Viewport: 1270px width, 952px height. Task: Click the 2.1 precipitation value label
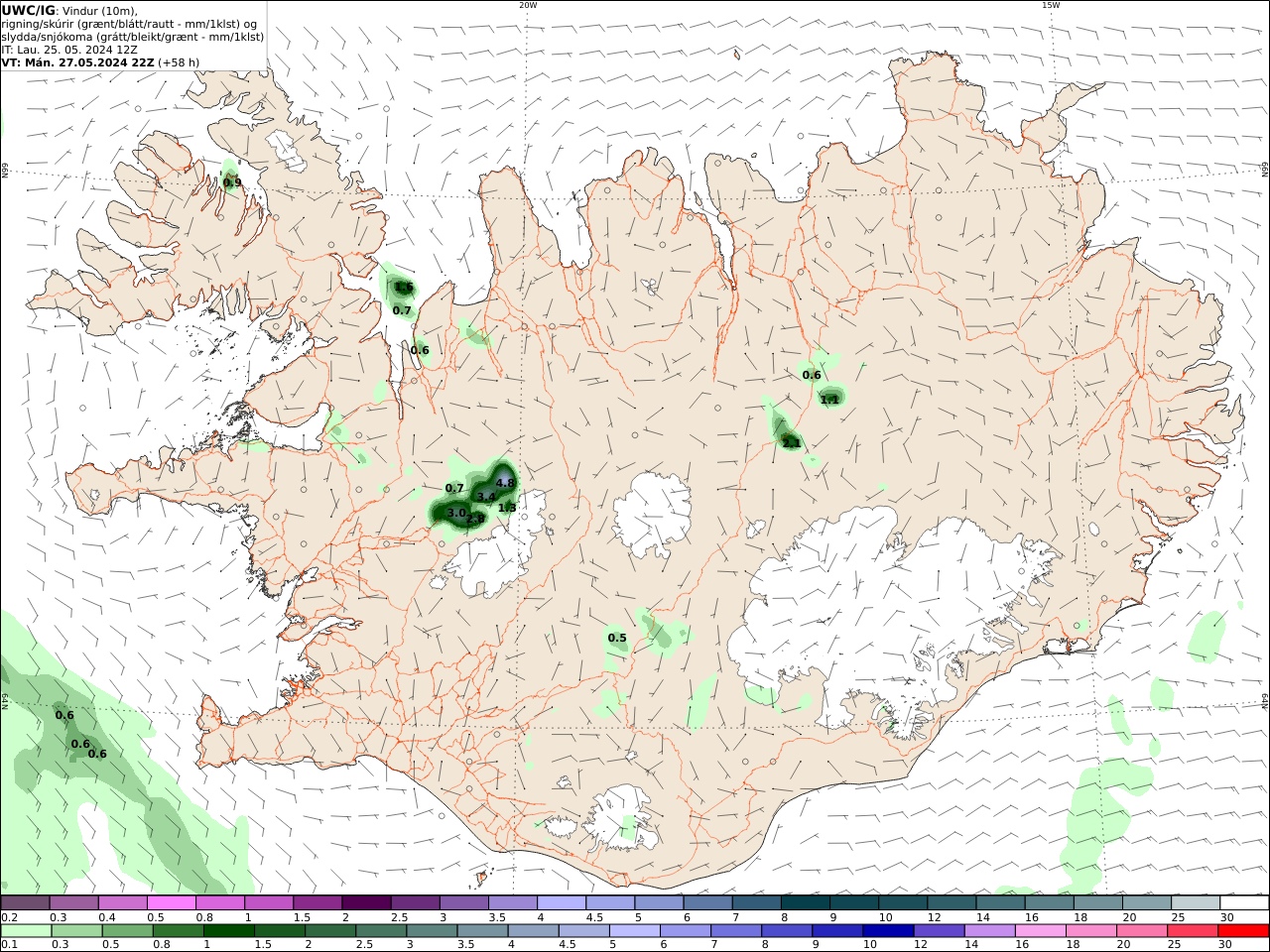click(x=792, y=443)
